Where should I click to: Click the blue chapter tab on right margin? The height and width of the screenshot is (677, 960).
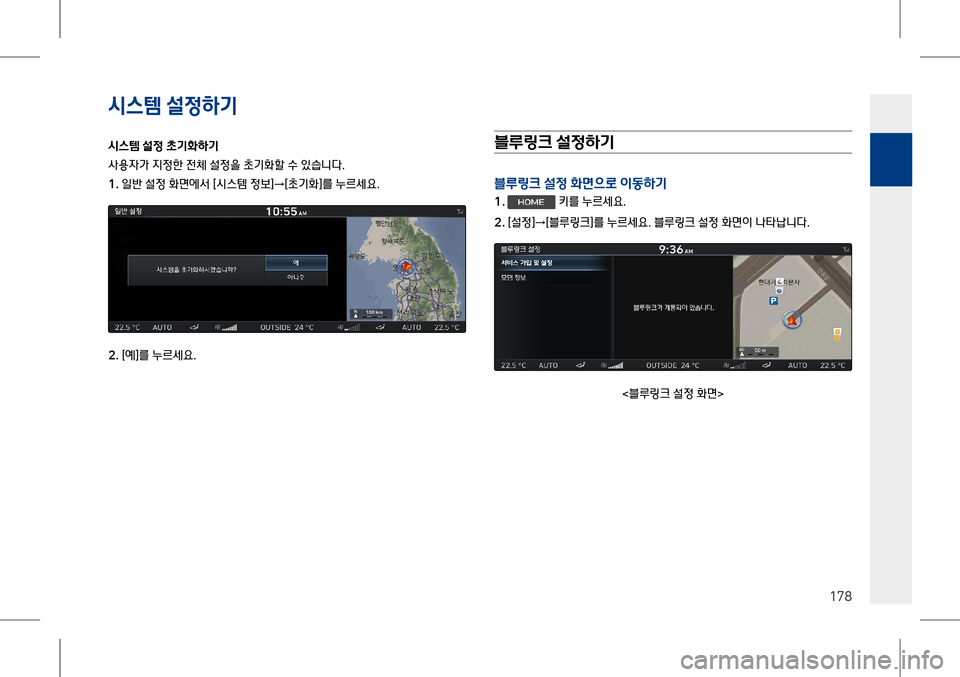point(891,159)
